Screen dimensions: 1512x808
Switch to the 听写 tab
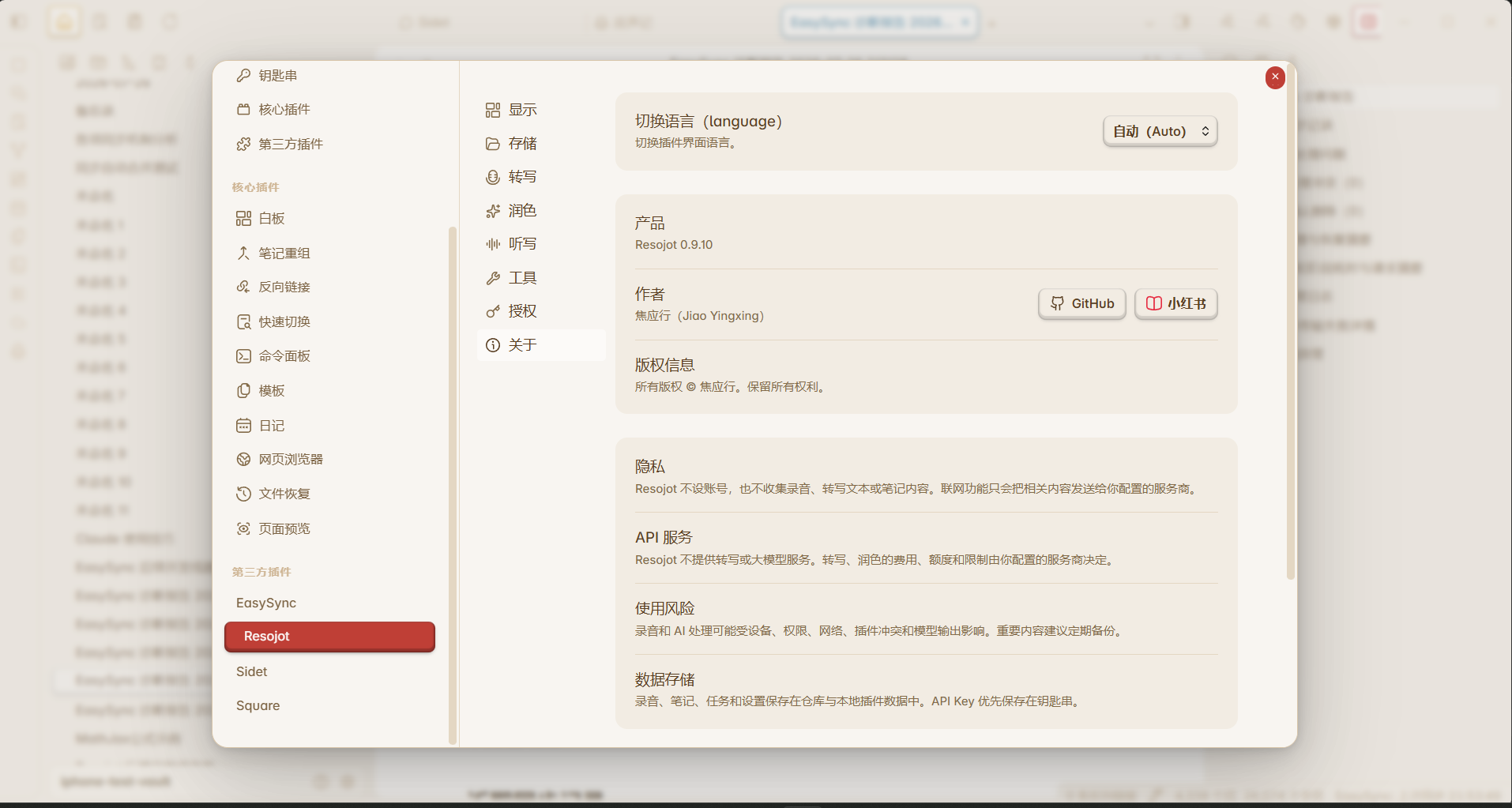click(x=541, y=244)
